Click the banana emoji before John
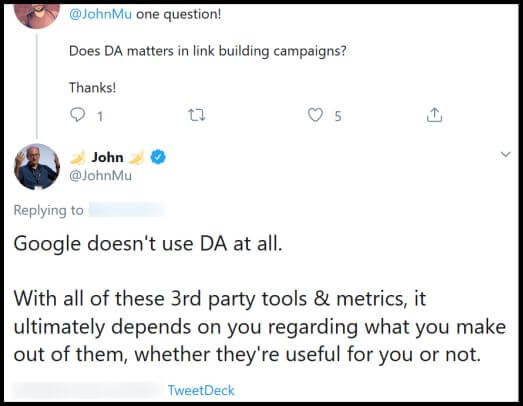523x406 pixels. coord(78,157)
